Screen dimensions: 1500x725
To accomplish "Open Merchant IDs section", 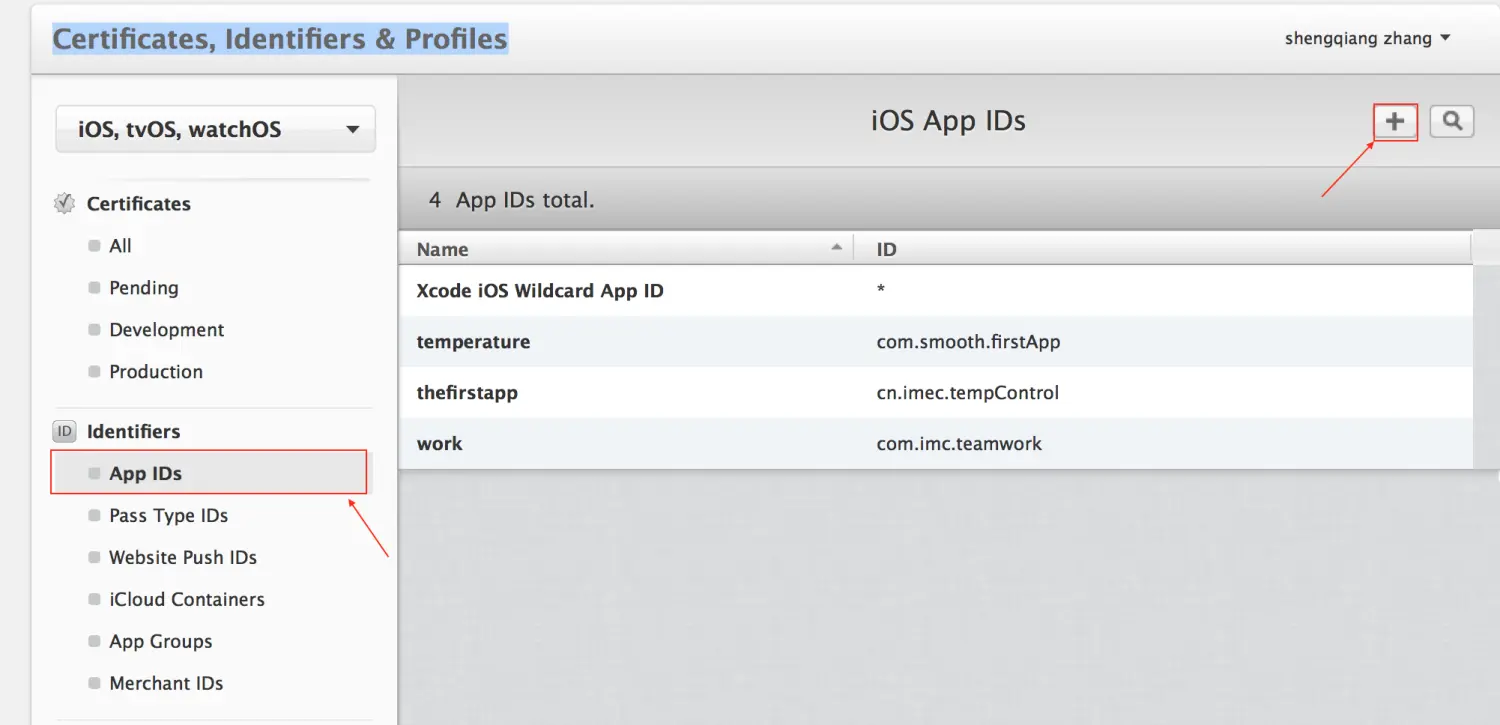I will pos(166,684).
